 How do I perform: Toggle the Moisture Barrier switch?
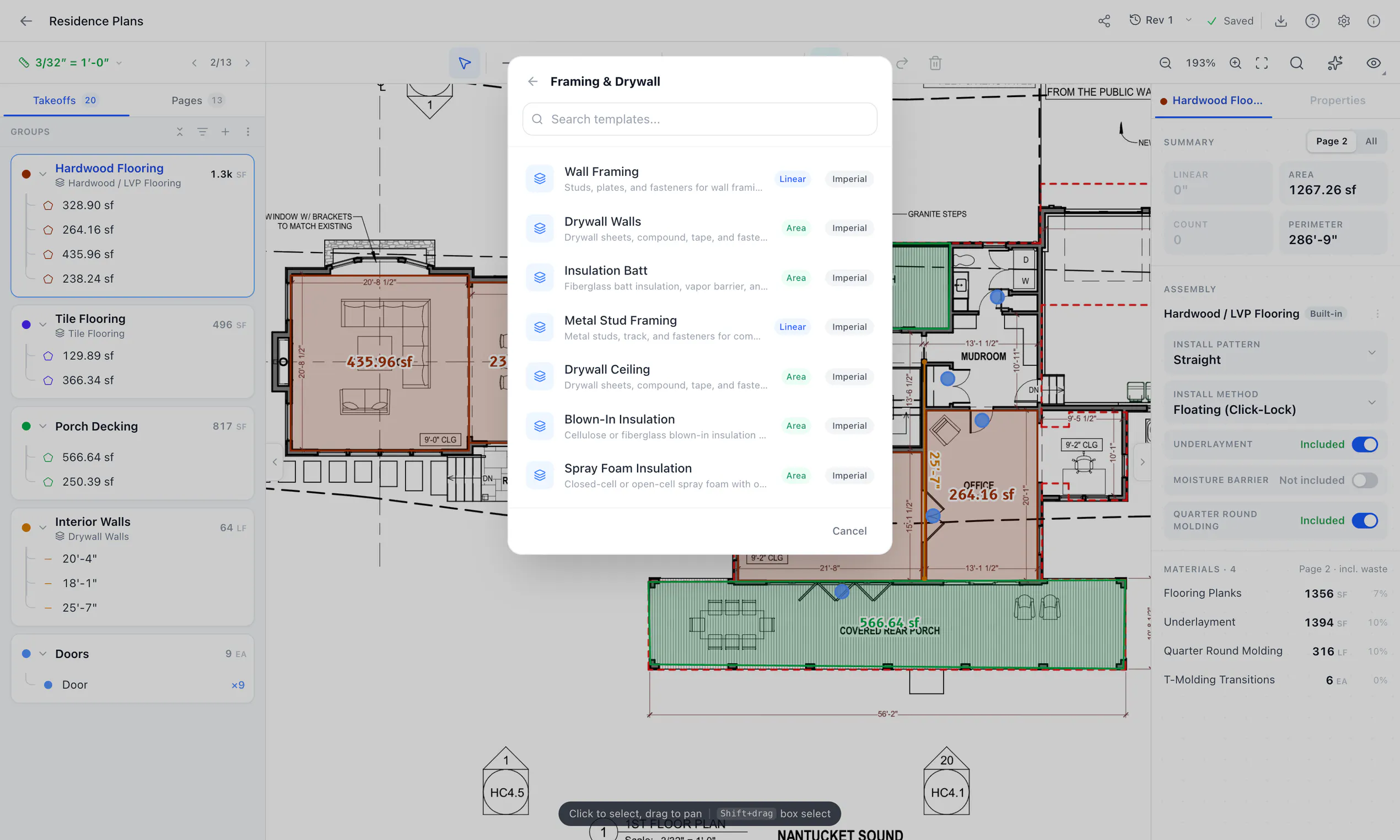click(x=1364, y=481)
